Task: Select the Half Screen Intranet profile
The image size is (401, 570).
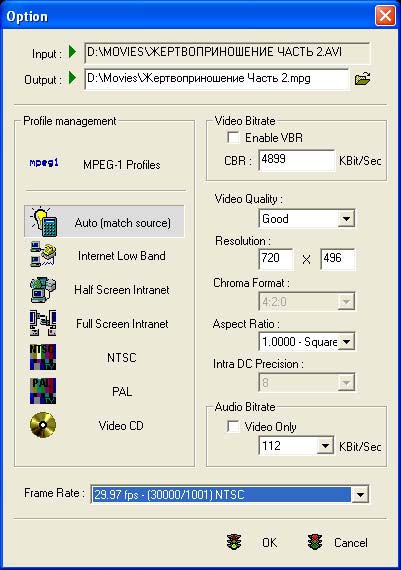Action: click(x=122, y=290)
